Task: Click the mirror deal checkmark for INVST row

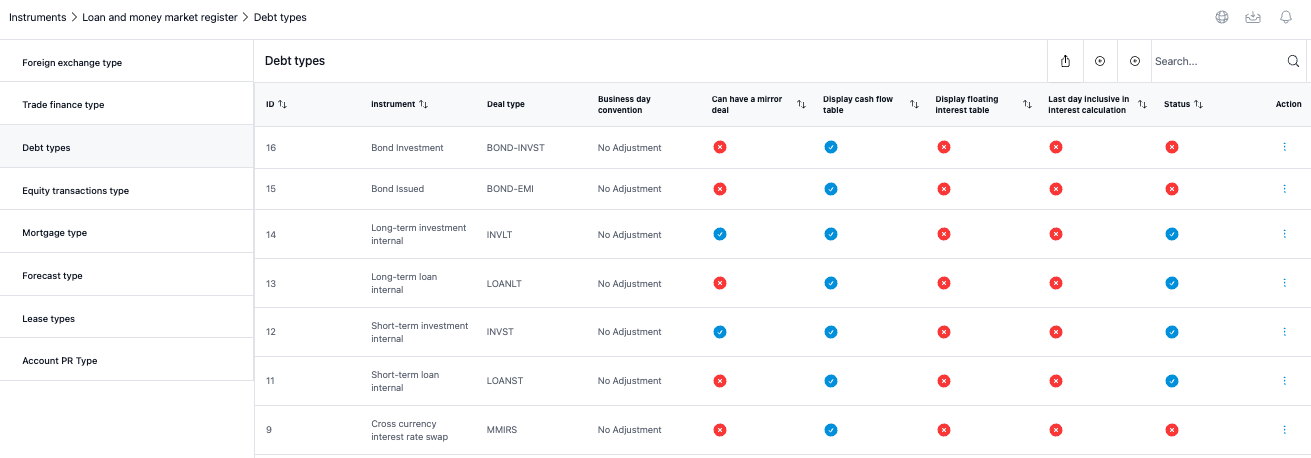Action: [719, 332]
